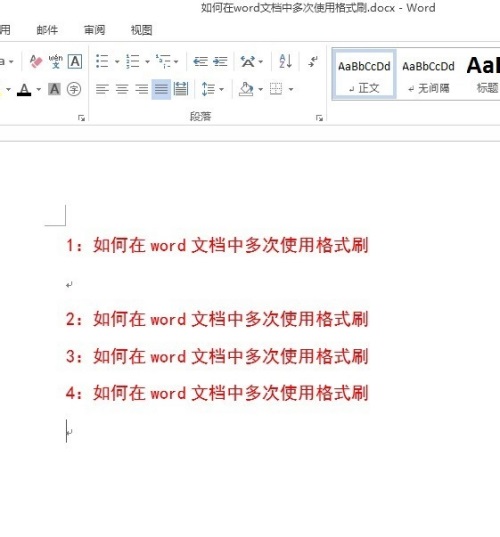
Task: Apply Shading paint bucket
Action: 246,89
